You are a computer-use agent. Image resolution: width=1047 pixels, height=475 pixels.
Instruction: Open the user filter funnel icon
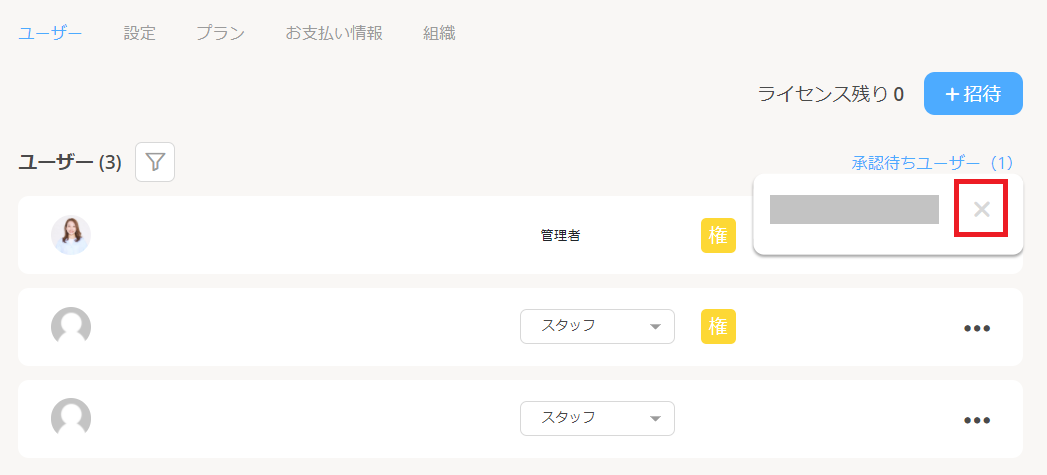155,162
